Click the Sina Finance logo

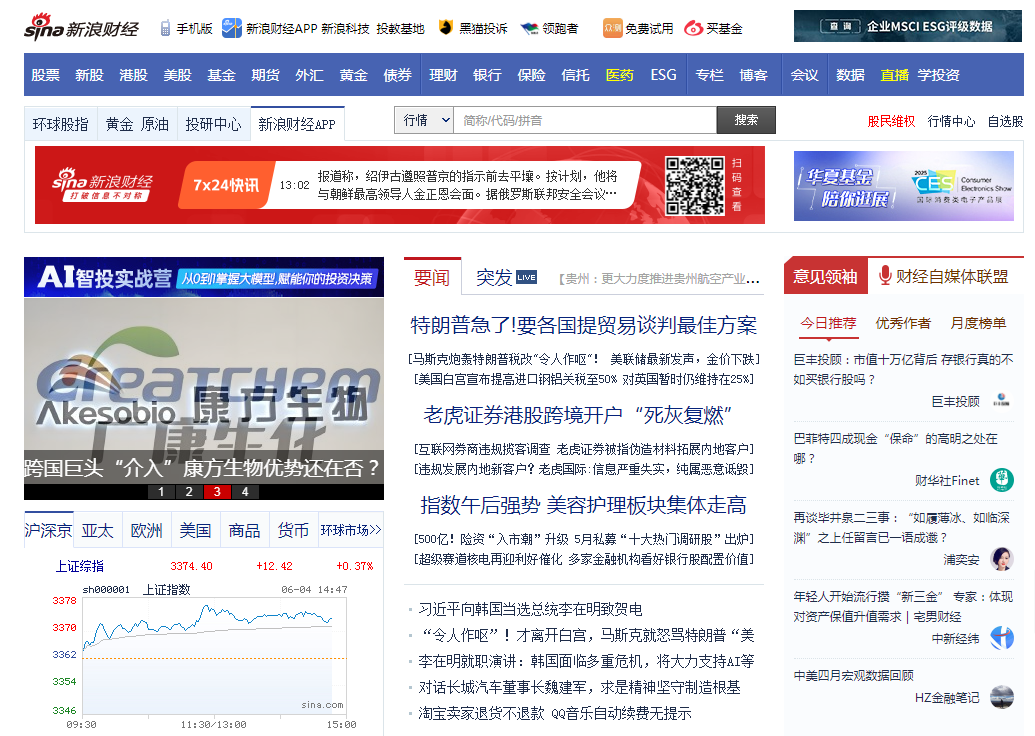tap(81, 28)
